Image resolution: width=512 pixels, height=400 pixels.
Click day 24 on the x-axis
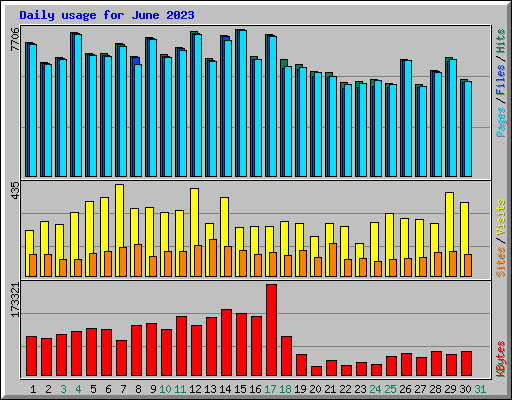[x=375, y=389]
